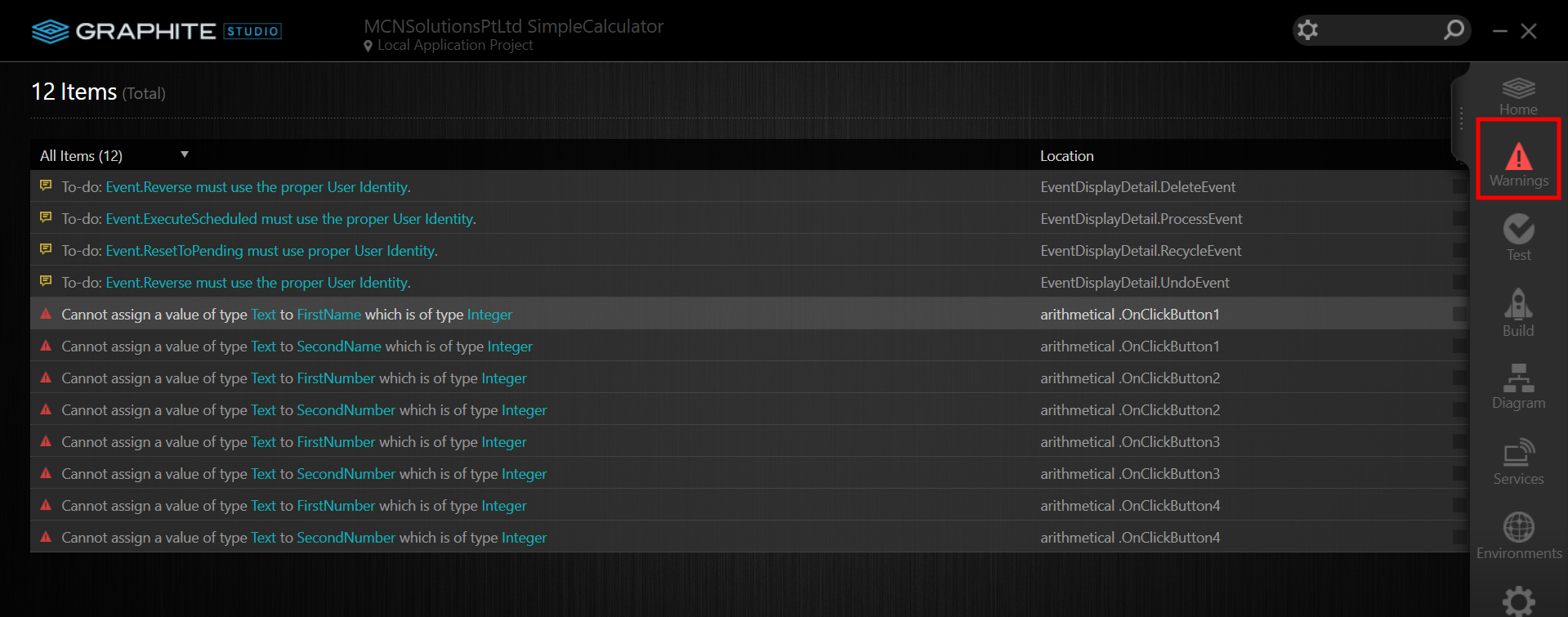Click the Location column header
Screen dimensions: 1568x617
click(1066, 156)
